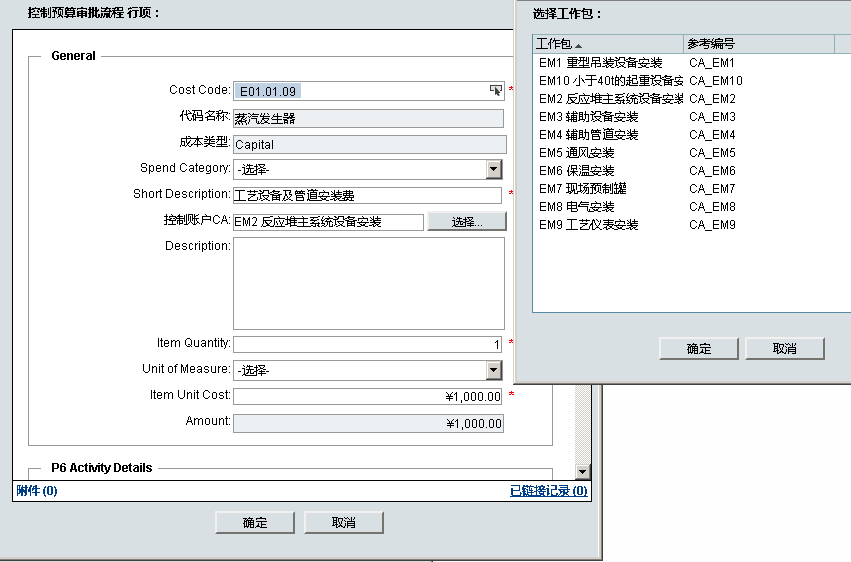Click reference number CA_EM2
Viewport: 851px width, 562px height.
[x=712, y=99]
